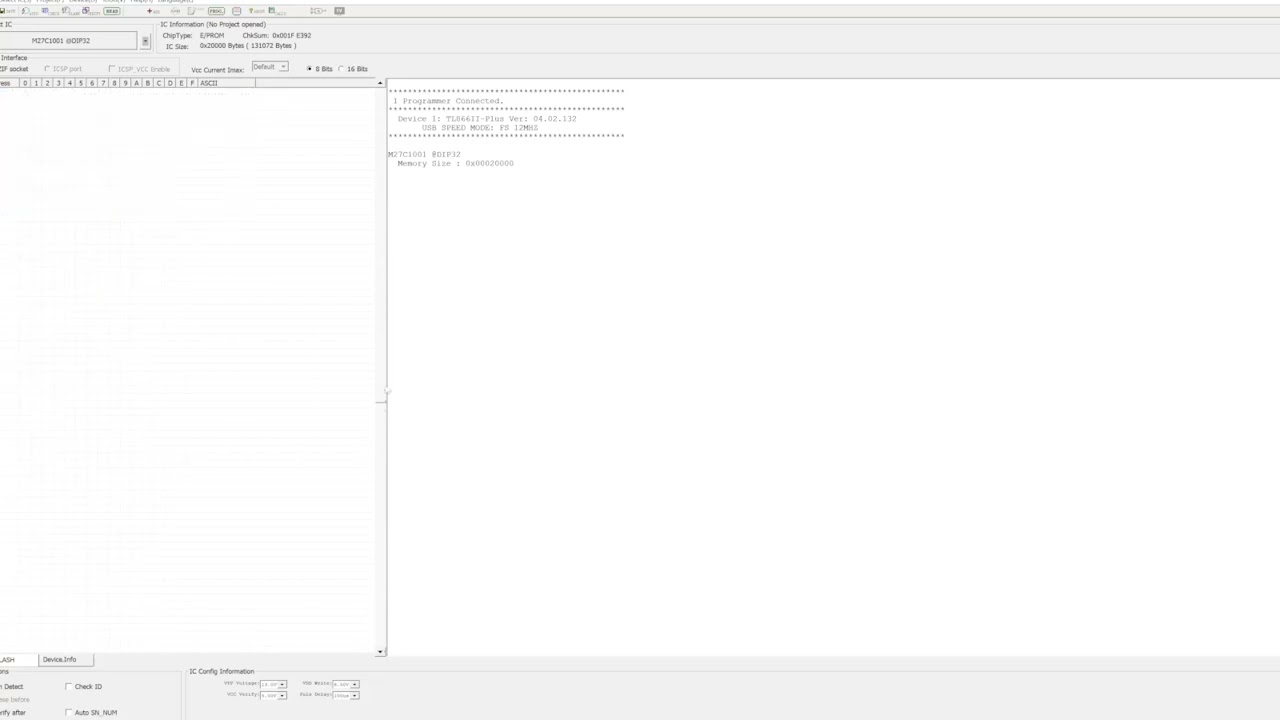
Task: Select the 8 Bits radio button
Action: (310, 69)
